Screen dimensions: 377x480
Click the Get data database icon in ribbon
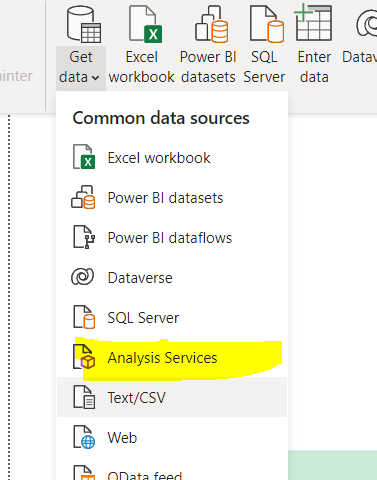pyautogui.click(x=84, y=23)
